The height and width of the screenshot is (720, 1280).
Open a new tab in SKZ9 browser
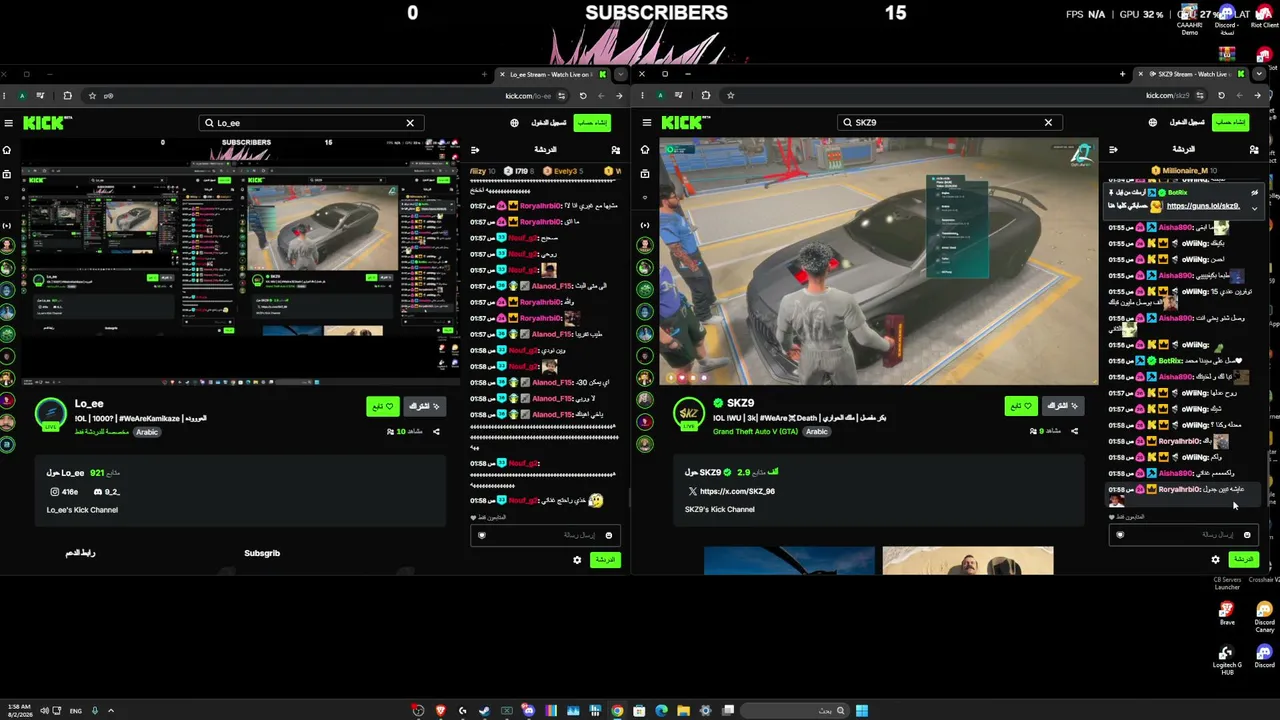(1122, 74)
